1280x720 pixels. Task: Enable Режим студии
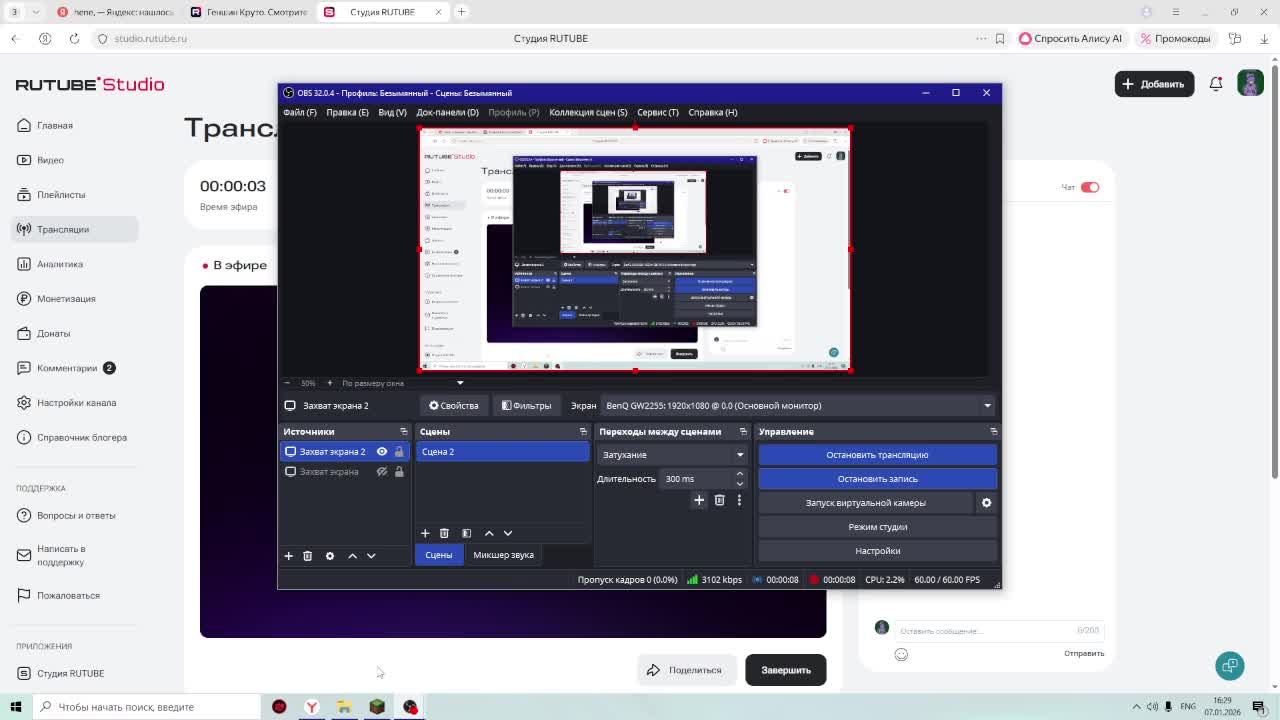[x=877, y=527]
